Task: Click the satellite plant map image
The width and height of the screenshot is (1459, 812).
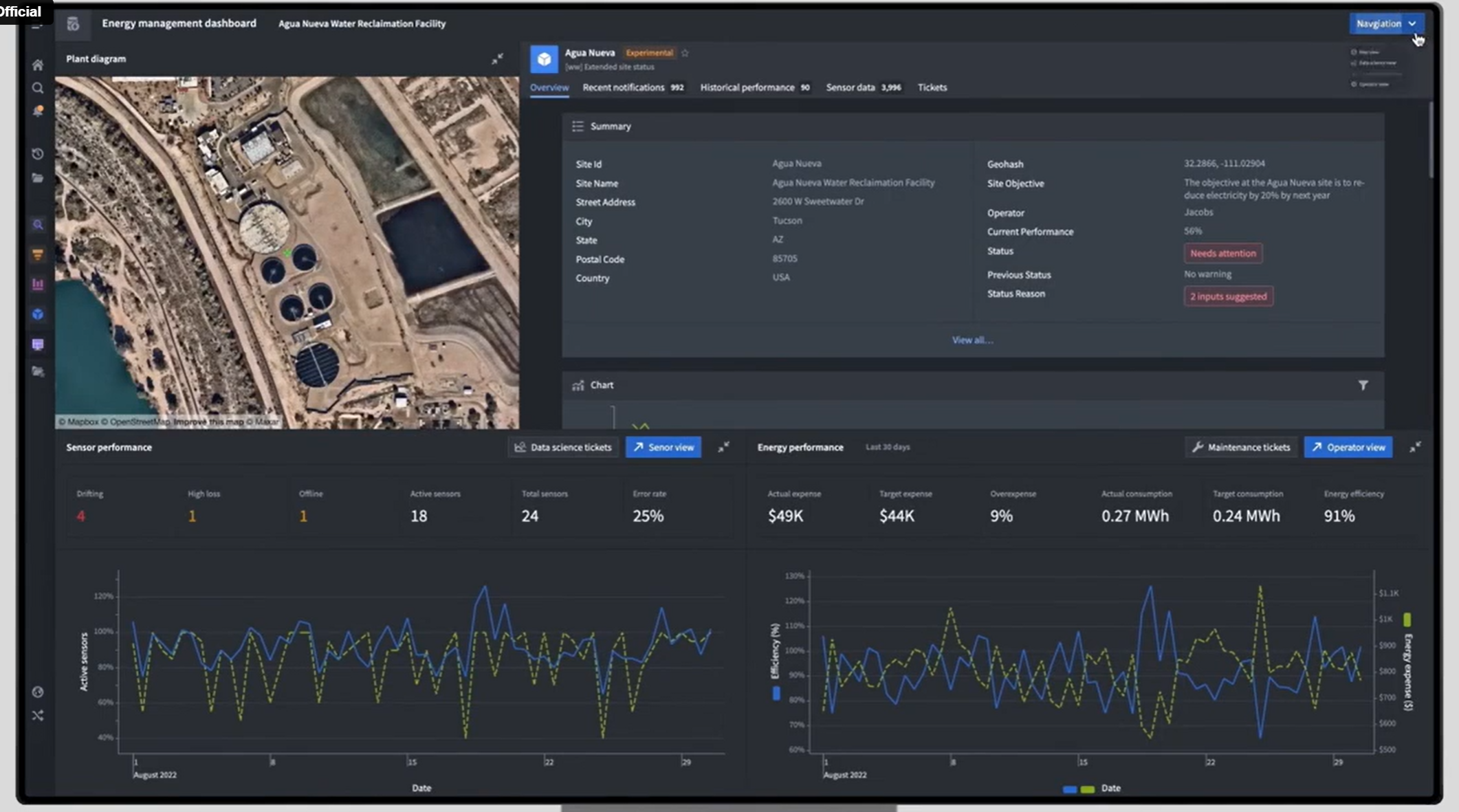Action: (287, 252)
